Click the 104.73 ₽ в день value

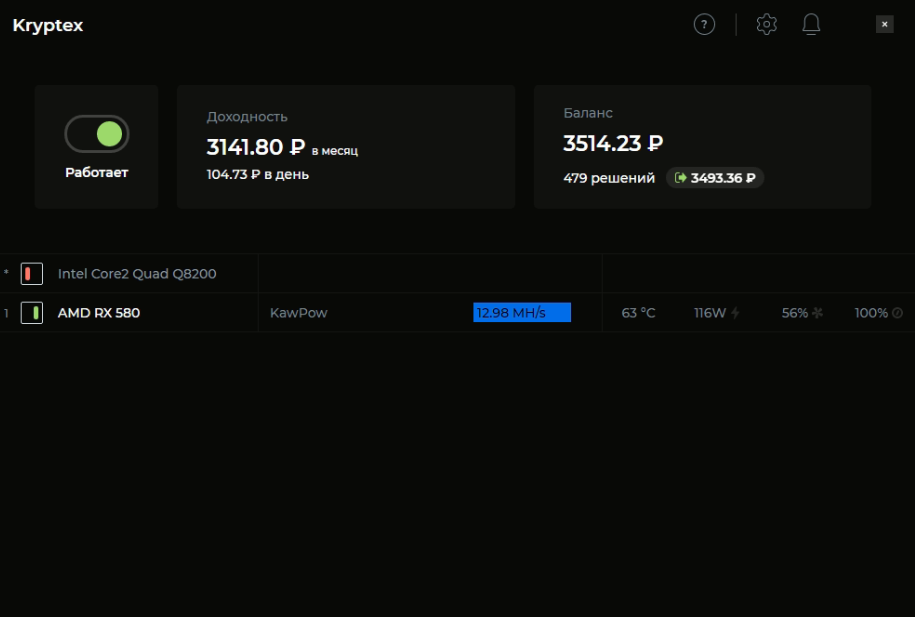click(257, 175)
